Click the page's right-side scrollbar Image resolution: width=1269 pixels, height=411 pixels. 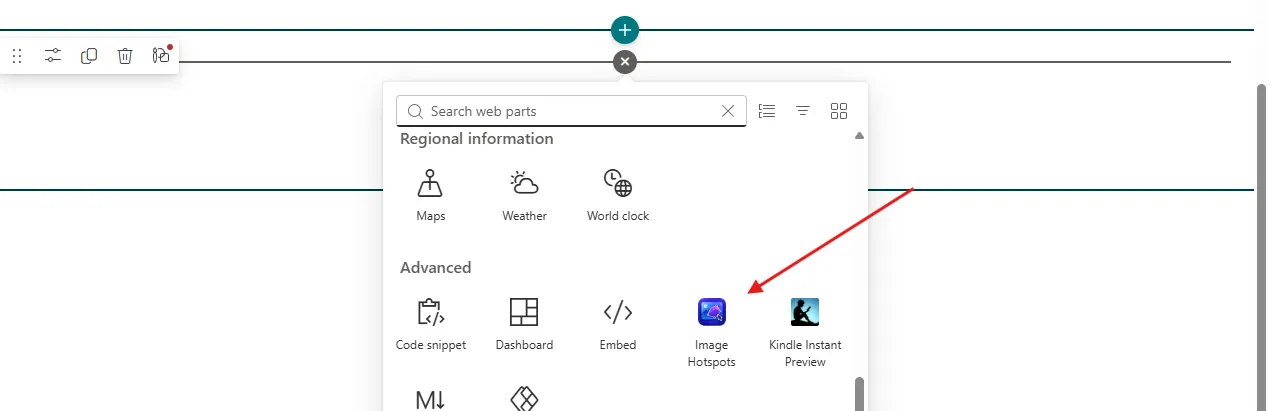(x=1262, y=247)
